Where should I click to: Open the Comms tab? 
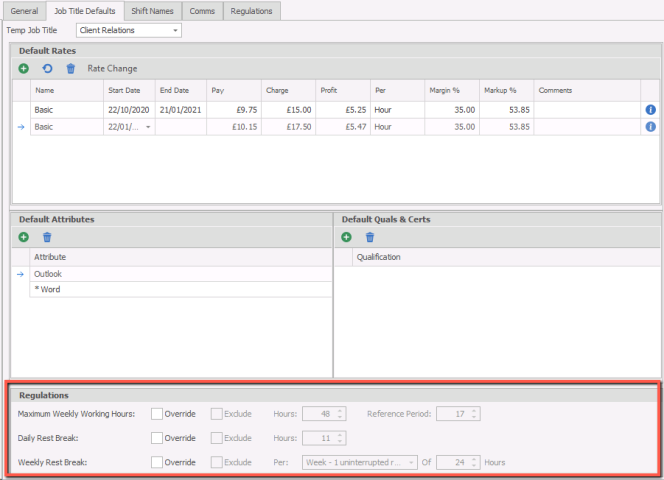coord(202,11)
